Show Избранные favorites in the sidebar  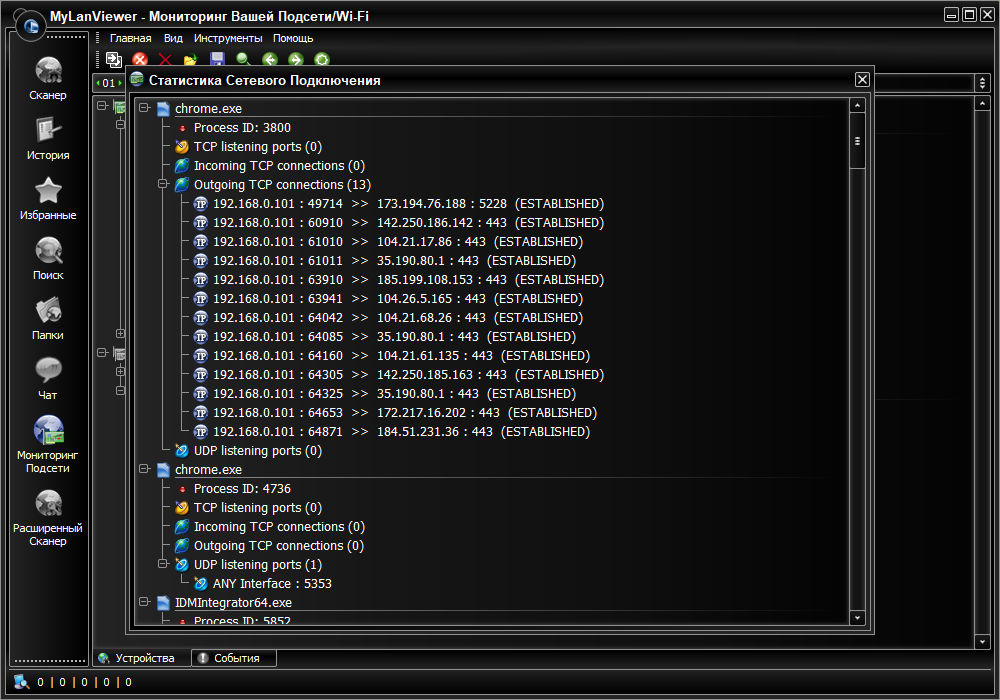coord(48,199)
